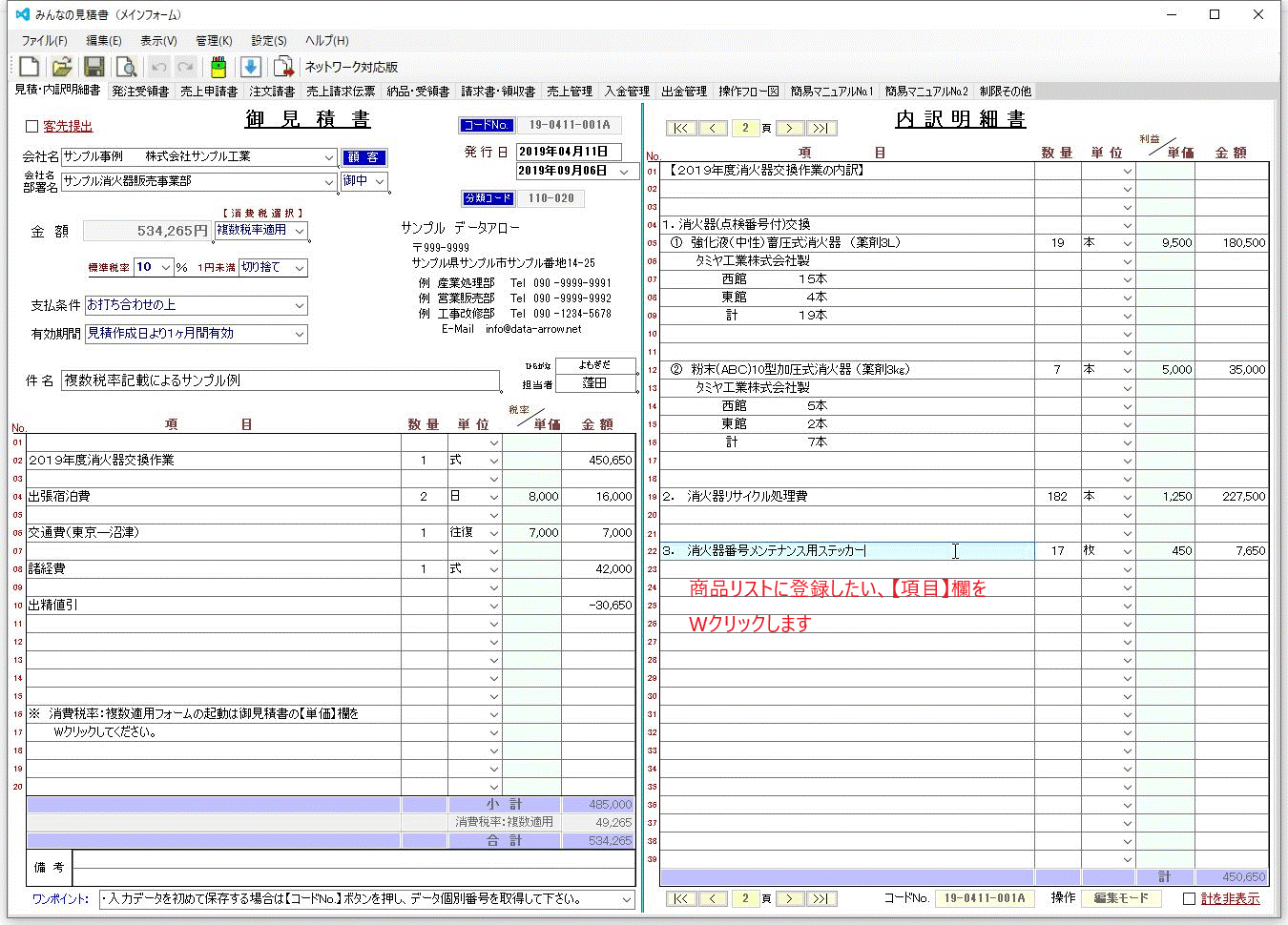Switch to the 売上管理 tab
The width and height of the screenshot is (1288, 925).
pos(570,92)
